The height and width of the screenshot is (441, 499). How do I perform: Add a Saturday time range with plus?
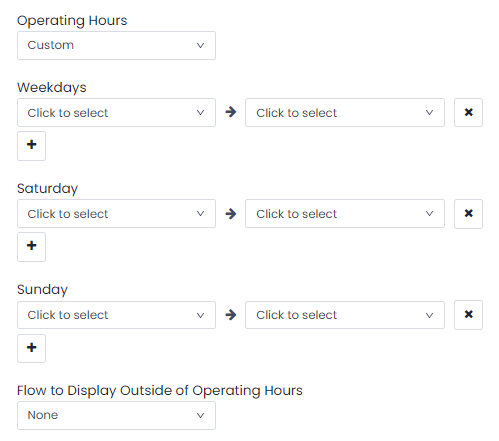tap(31, 247)
